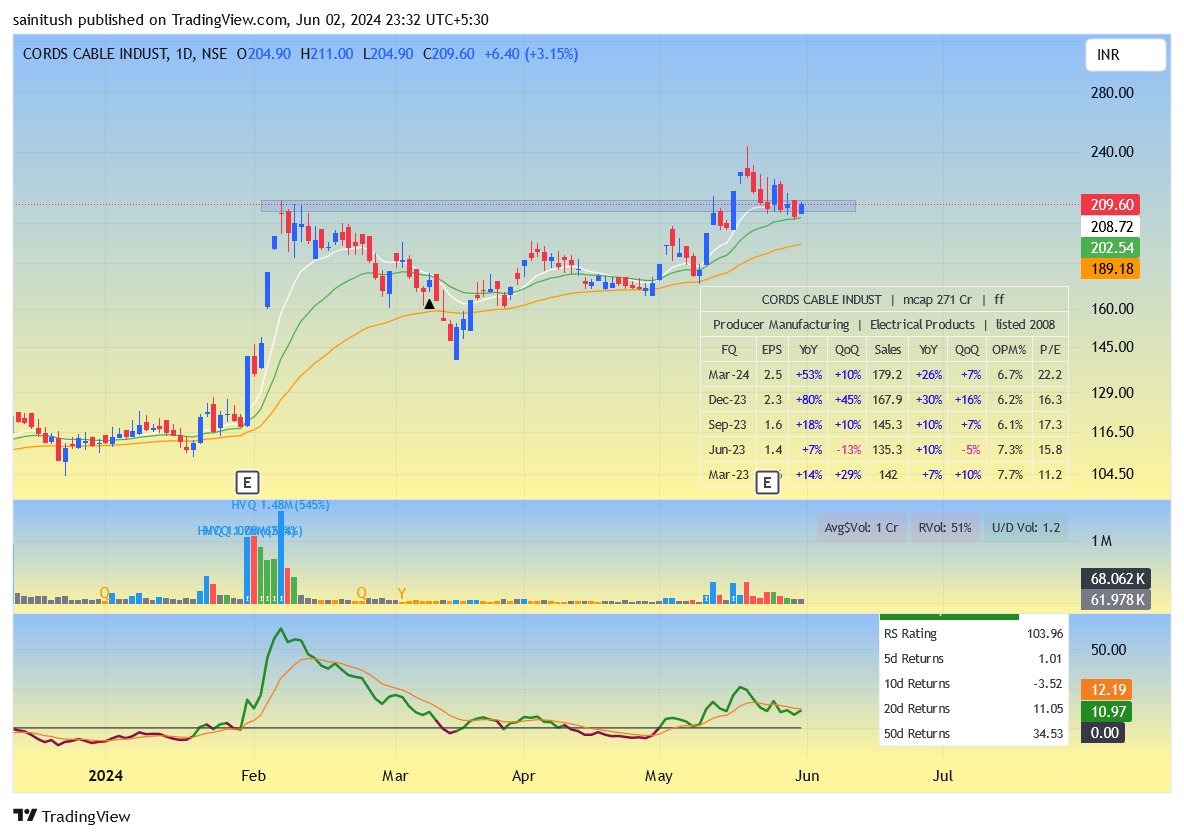This screenshot has height=837, width=1184.
Task: Click the 50.00 indicator scale value
Action: point(1108,650)
